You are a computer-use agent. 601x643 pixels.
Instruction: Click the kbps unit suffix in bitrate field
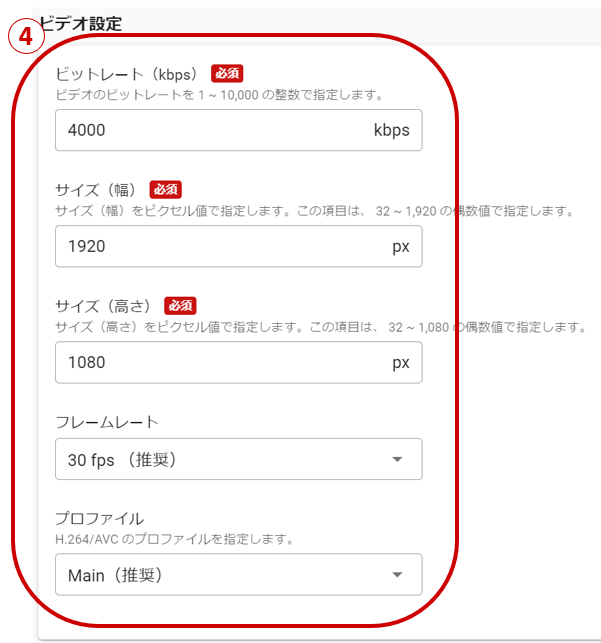[x=391, y=130]
